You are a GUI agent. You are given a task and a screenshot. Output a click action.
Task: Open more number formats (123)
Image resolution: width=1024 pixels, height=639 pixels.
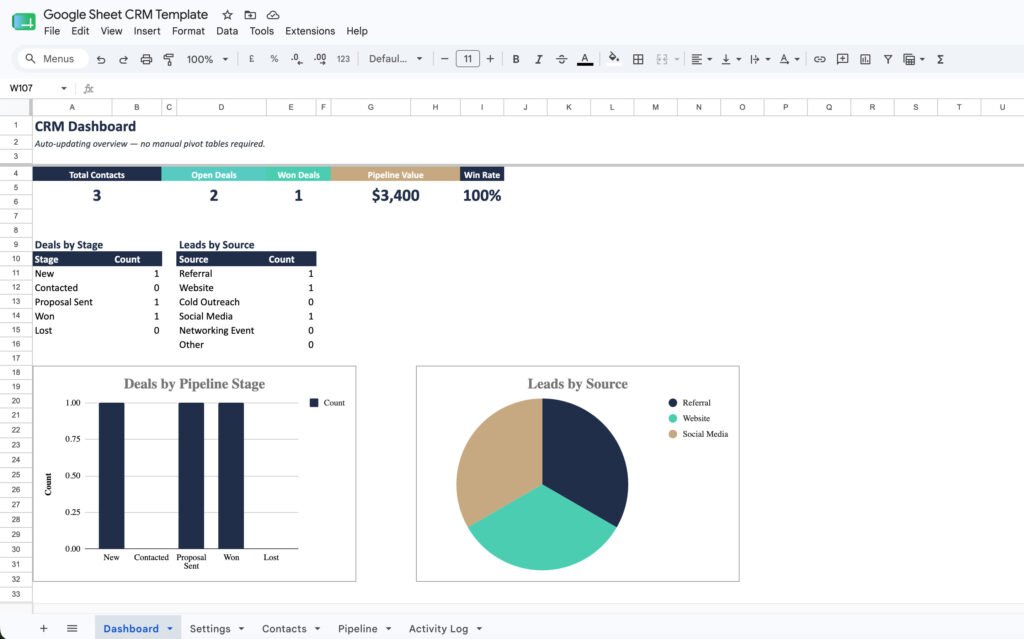[x=343, y=59]
